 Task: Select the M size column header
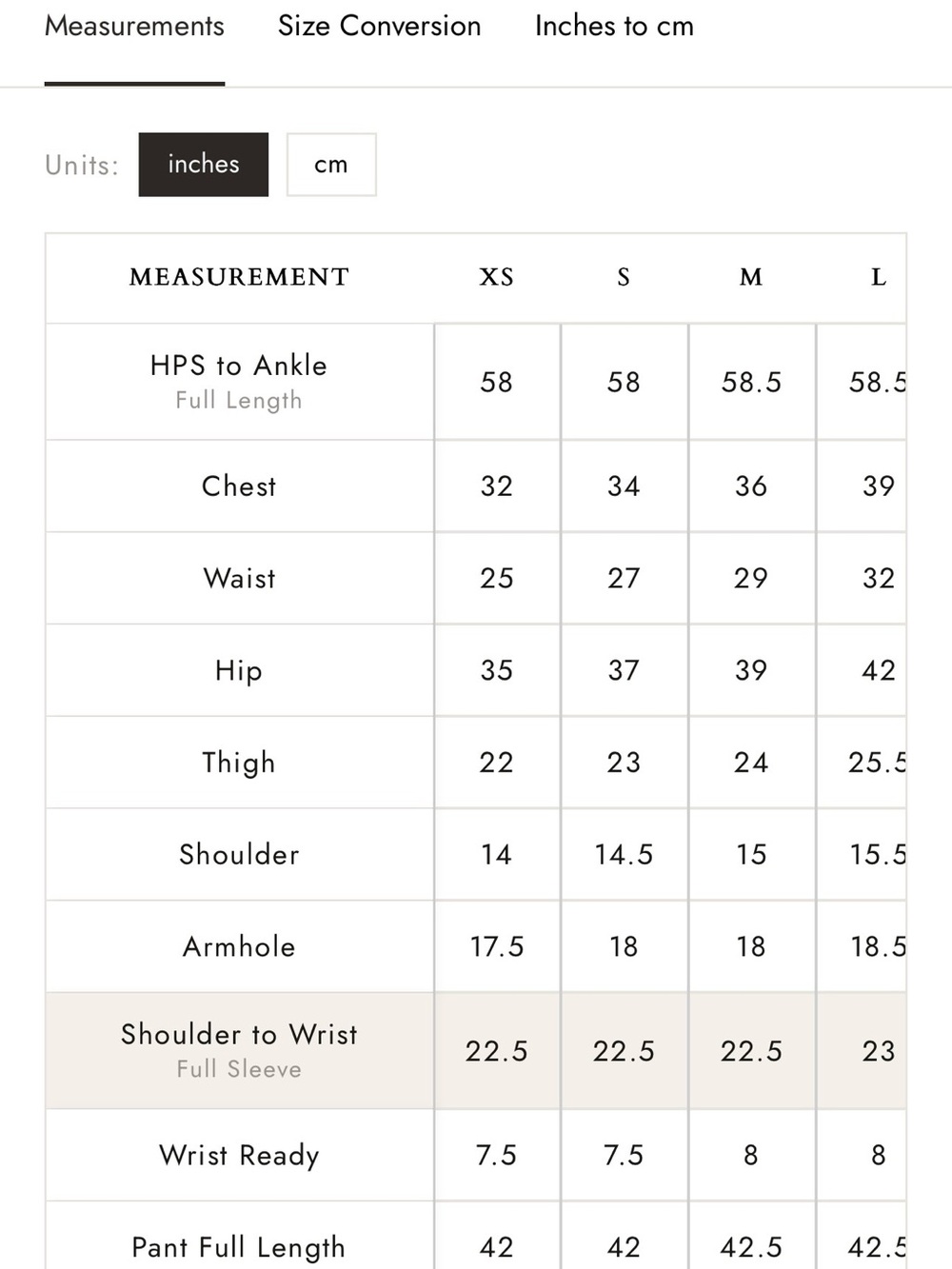(751, 277)
